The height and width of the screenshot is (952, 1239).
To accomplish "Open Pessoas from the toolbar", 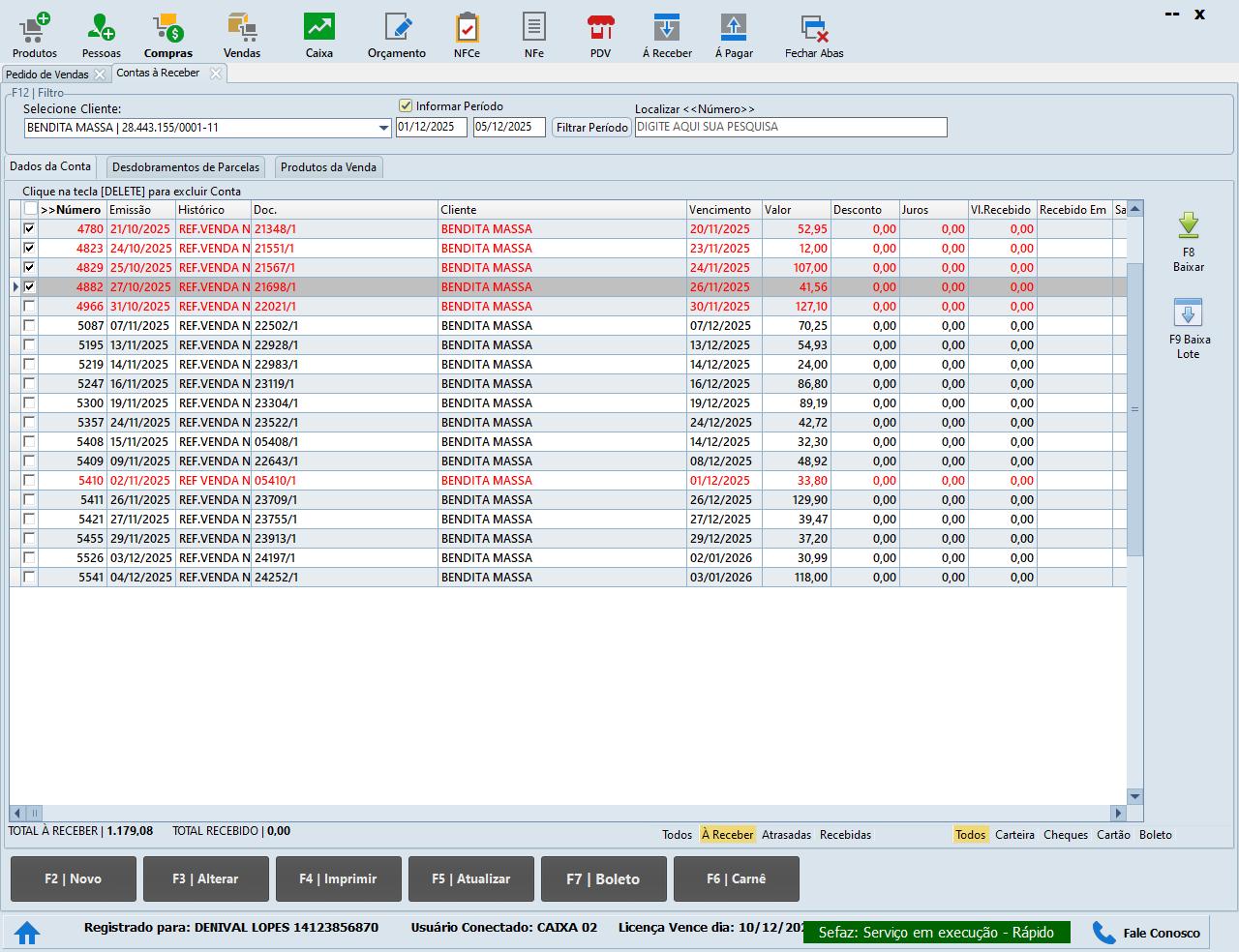I will pos(101,27).
